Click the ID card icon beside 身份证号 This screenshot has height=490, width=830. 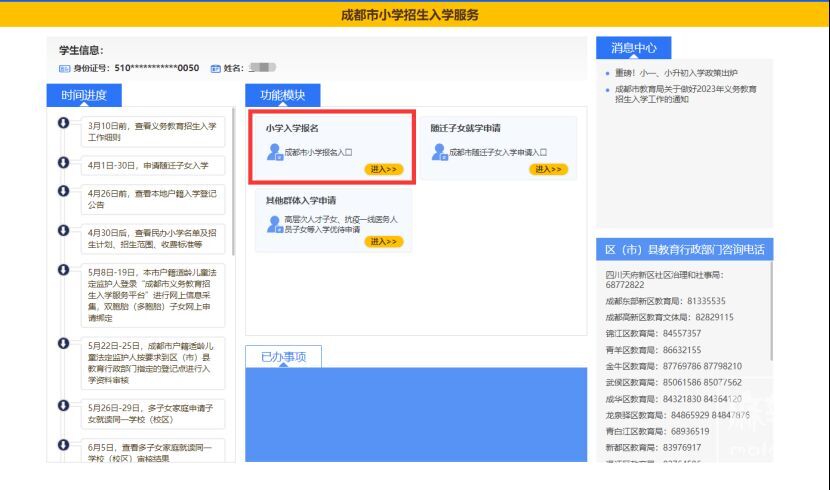[x=65, y=68]
